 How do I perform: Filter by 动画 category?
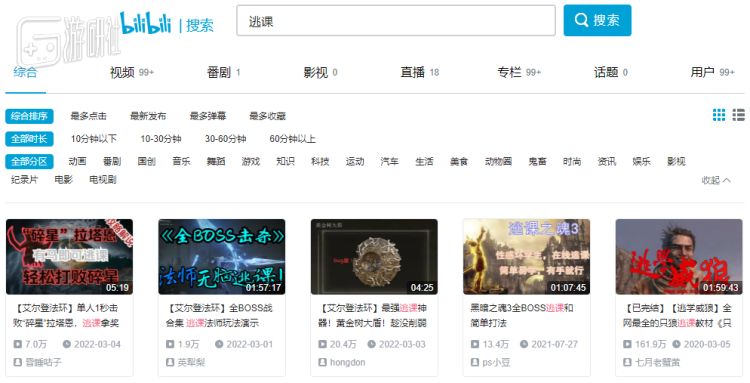pos(77,162)
